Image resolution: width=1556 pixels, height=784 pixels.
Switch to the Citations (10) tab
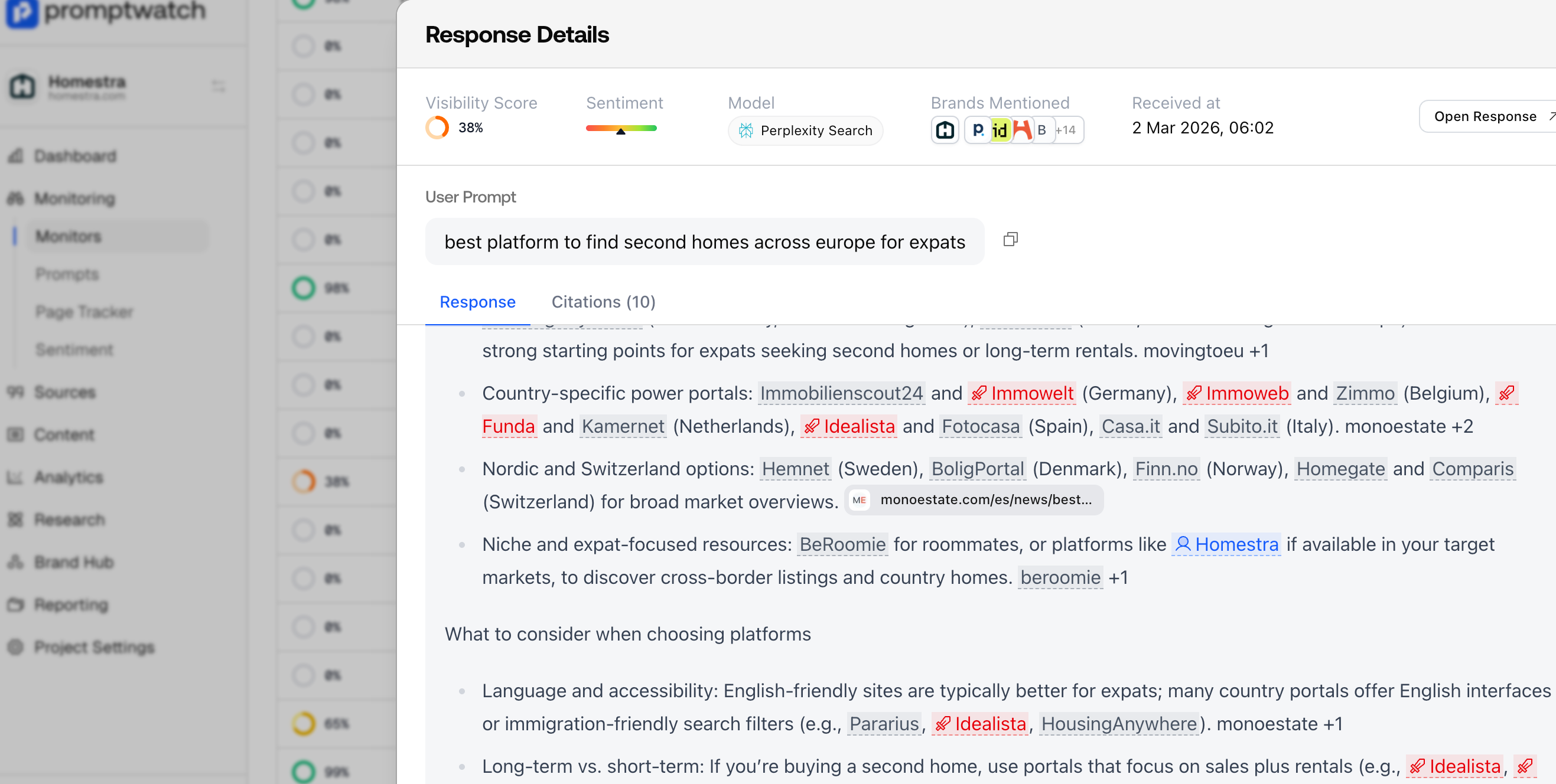603,302
